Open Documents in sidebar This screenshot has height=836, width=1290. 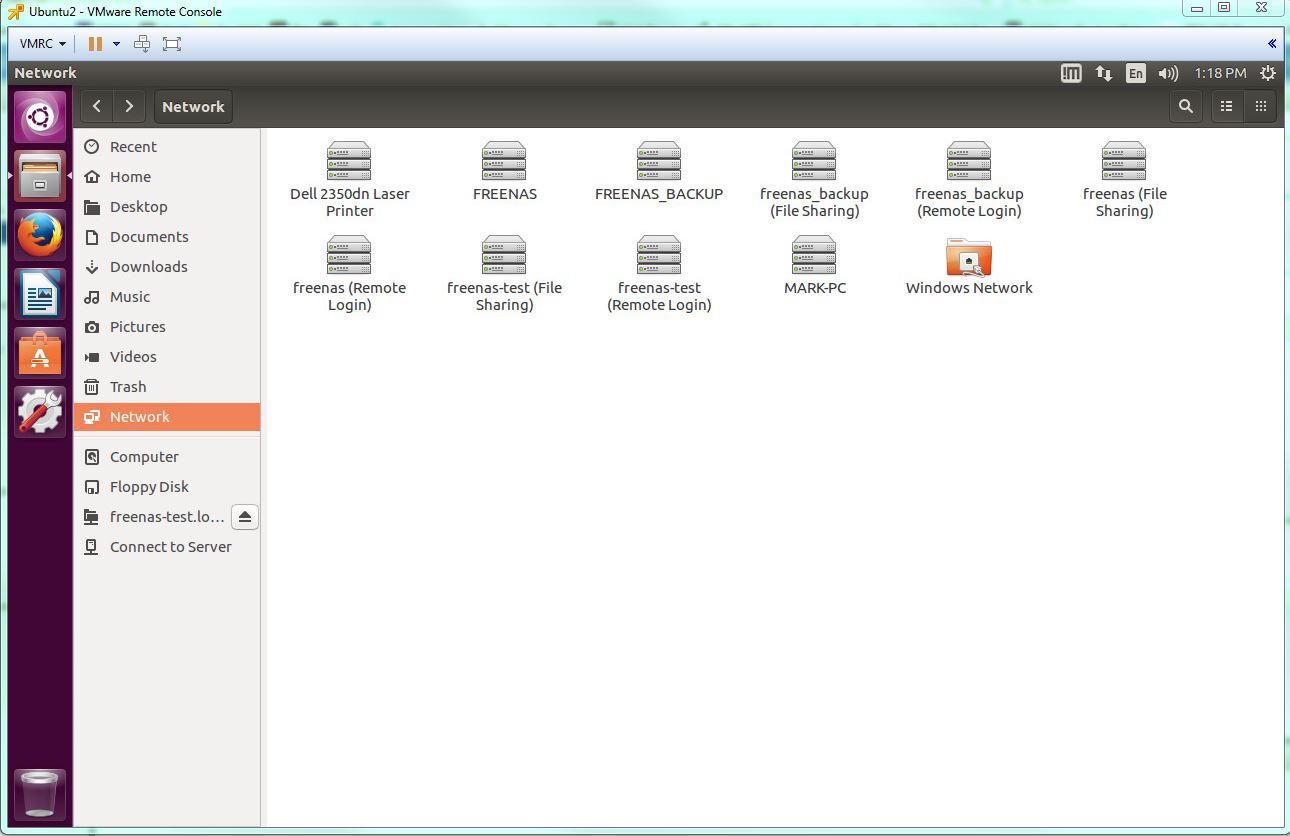166,237
